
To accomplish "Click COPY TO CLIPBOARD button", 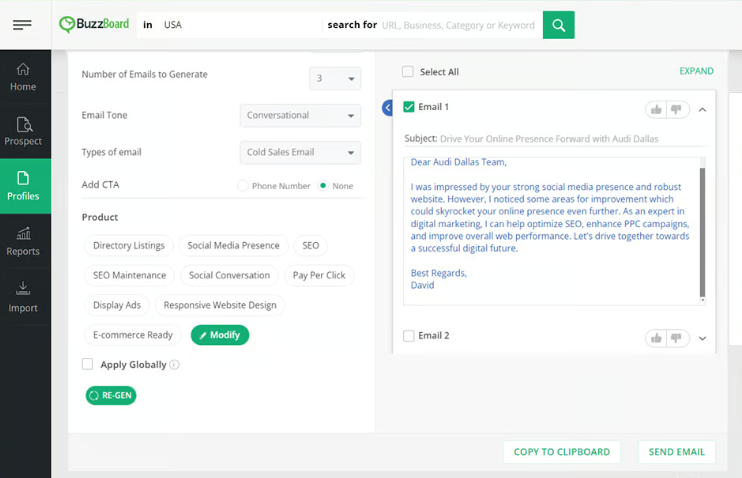I will [x=562, y=452].
